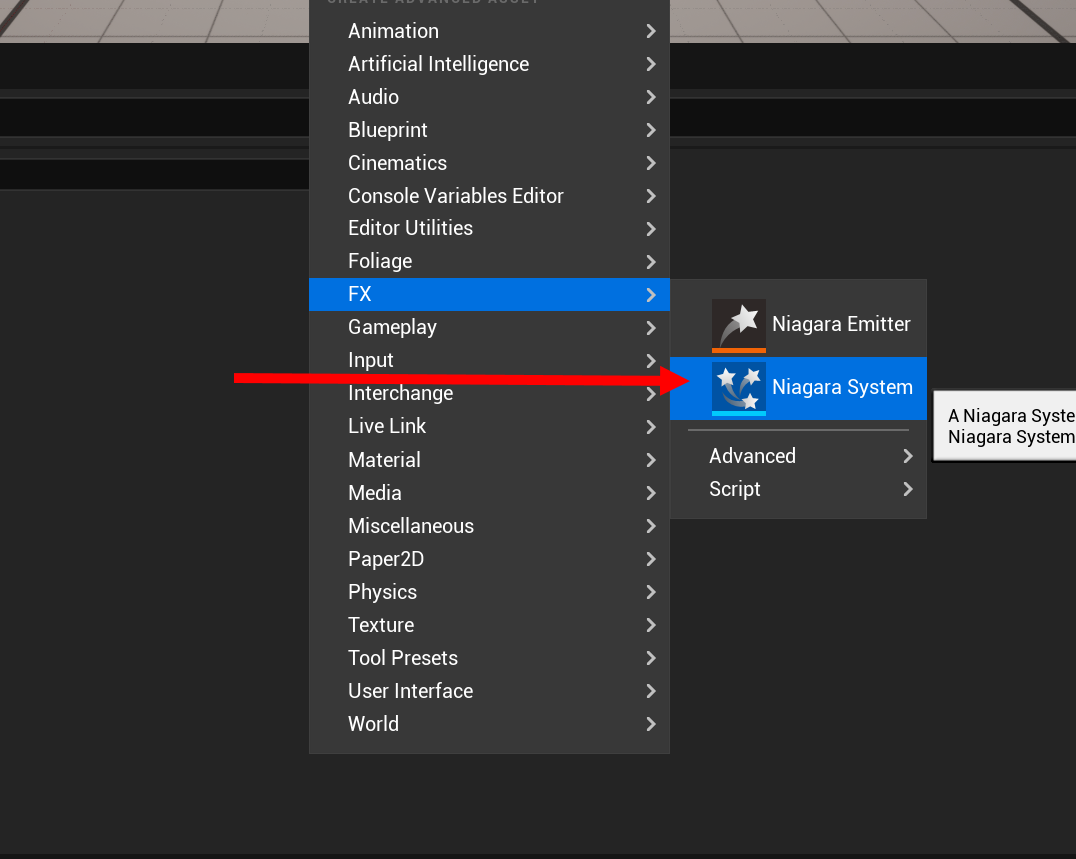Choose the Niagara Emitter label

point(841,324)
